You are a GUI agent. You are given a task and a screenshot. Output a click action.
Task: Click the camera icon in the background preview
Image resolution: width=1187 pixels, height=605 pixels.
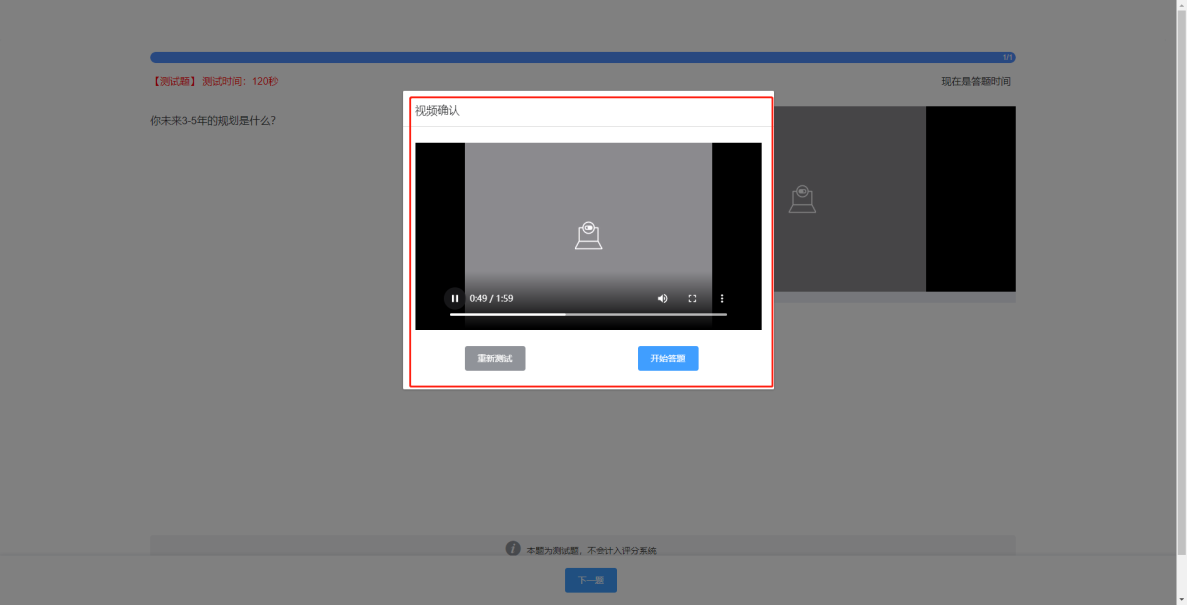[802, 199]
